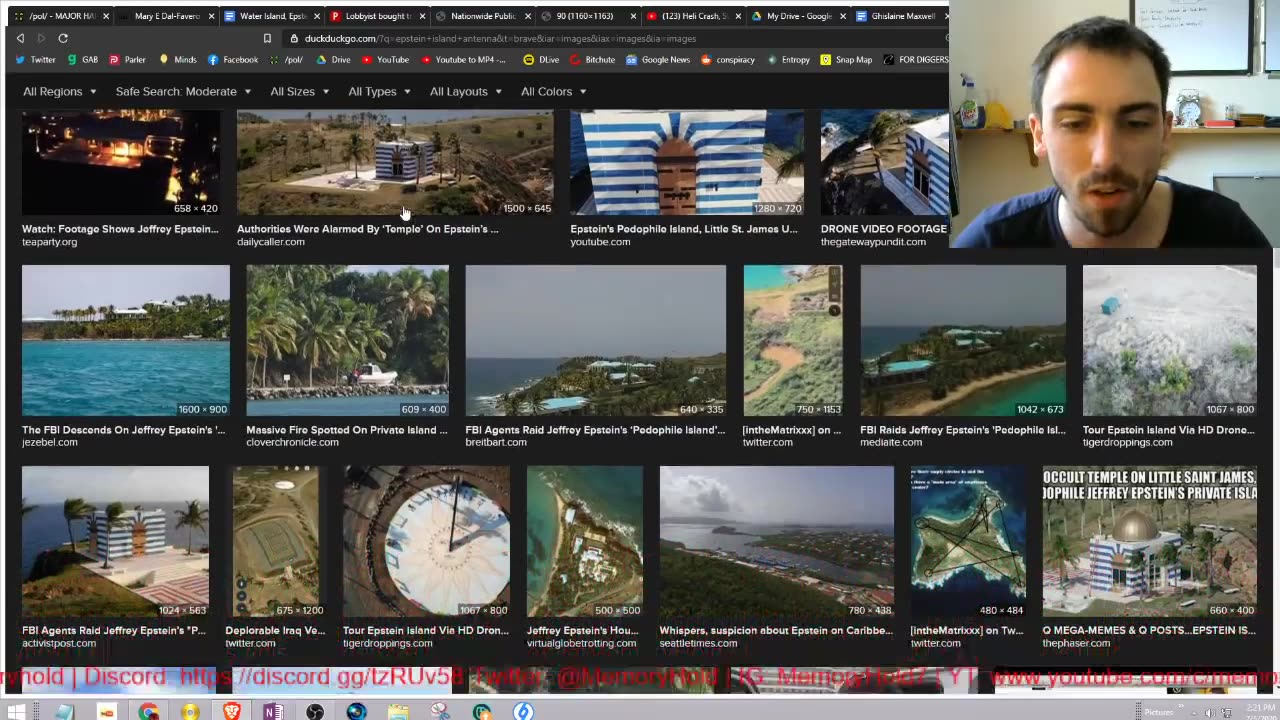Expand the All Colors filter
This screenshot has height=720, width=1280.
[554, 92]
